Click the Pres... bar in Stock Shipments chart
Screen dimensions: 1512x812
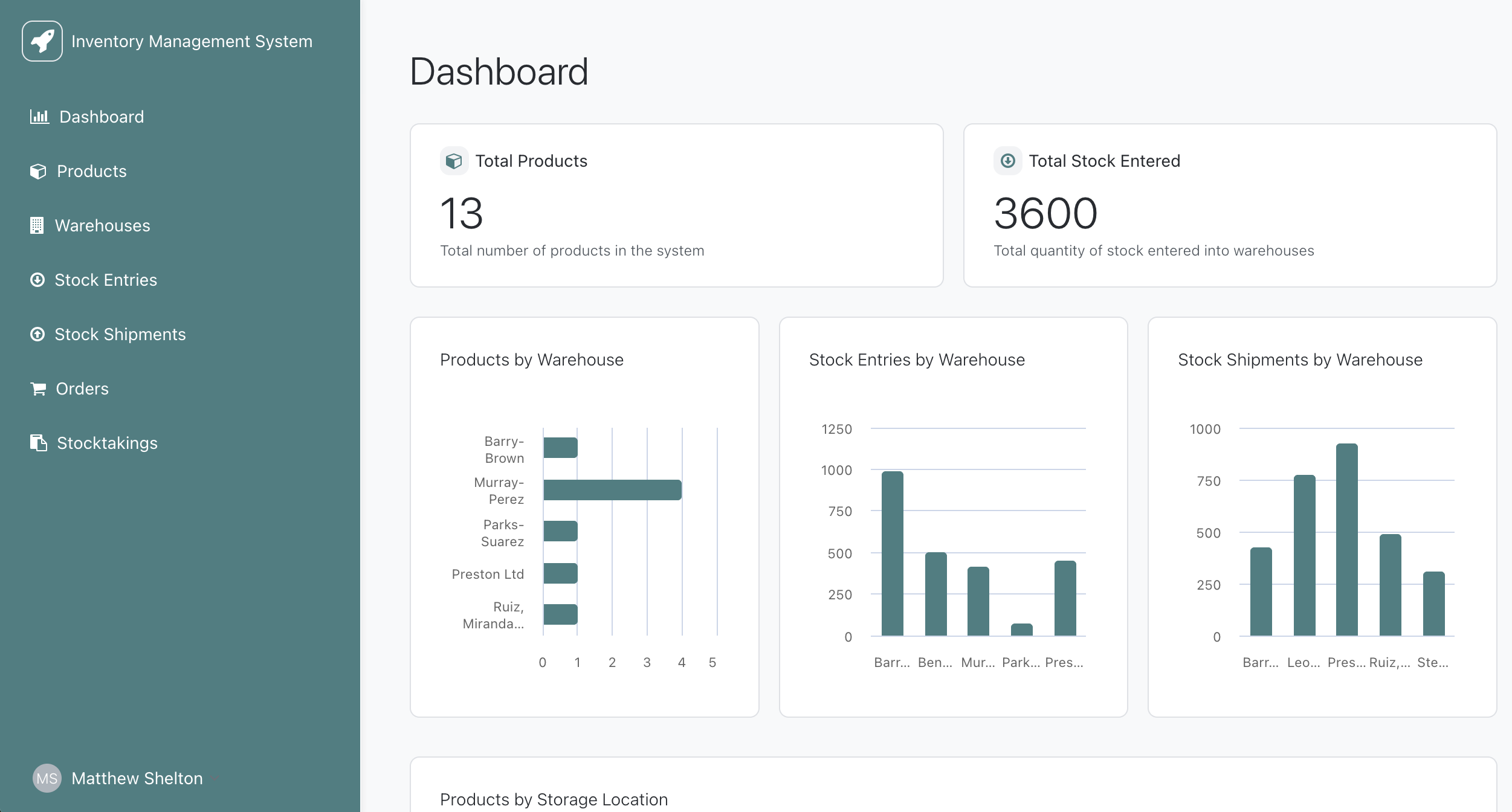point(1346,539)
